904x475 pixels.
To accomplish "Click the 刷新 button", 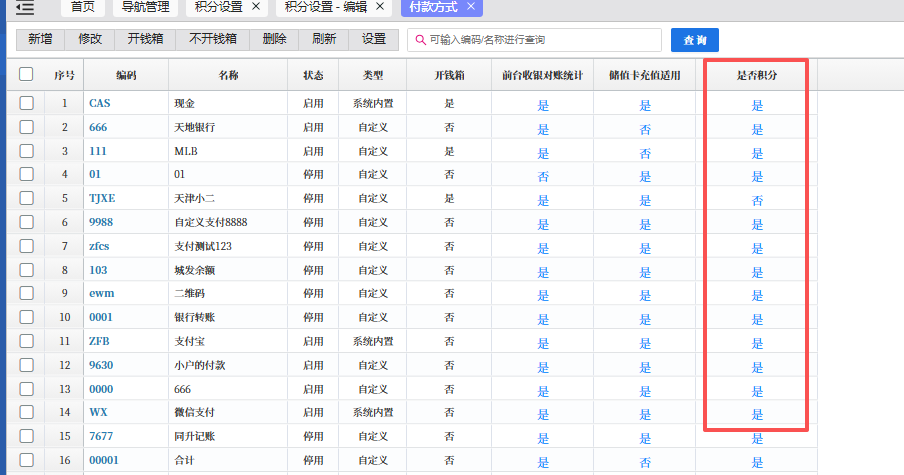I will coord(324,39).
